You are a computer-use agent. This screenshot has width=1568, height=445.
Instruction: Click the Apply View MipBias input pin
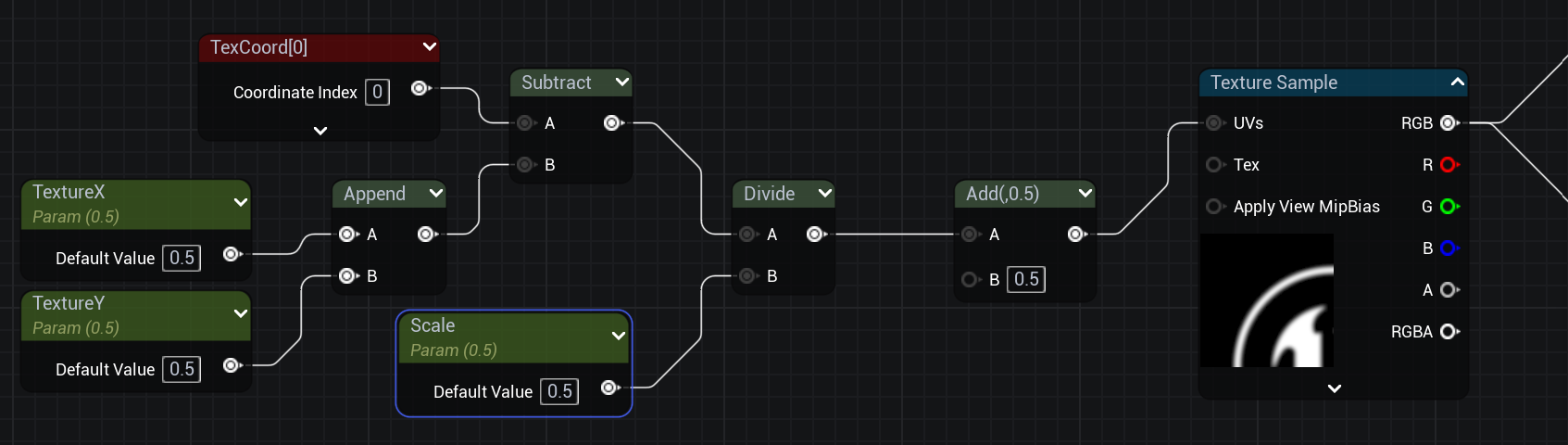tap(1215, 206)
